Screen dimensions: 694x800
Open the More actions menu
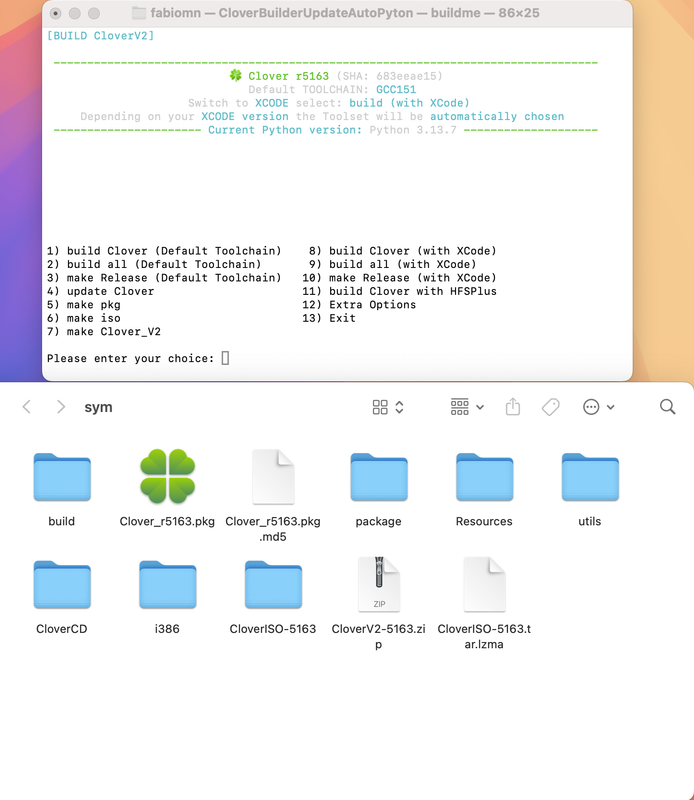click(599, 407)
